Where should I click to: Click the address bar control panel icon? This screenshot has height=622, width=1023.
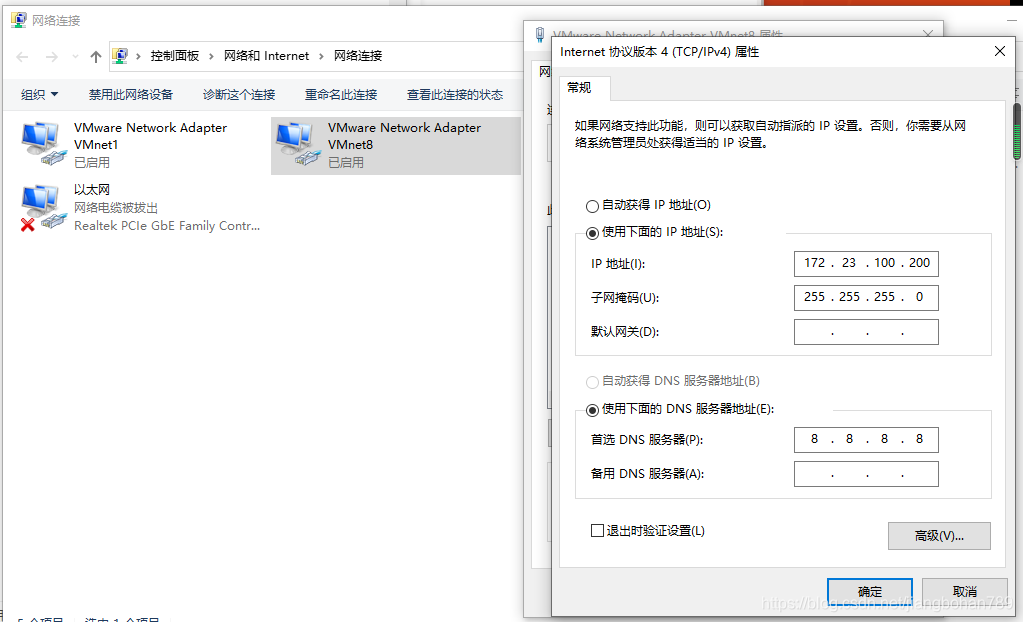pos(120,55)
